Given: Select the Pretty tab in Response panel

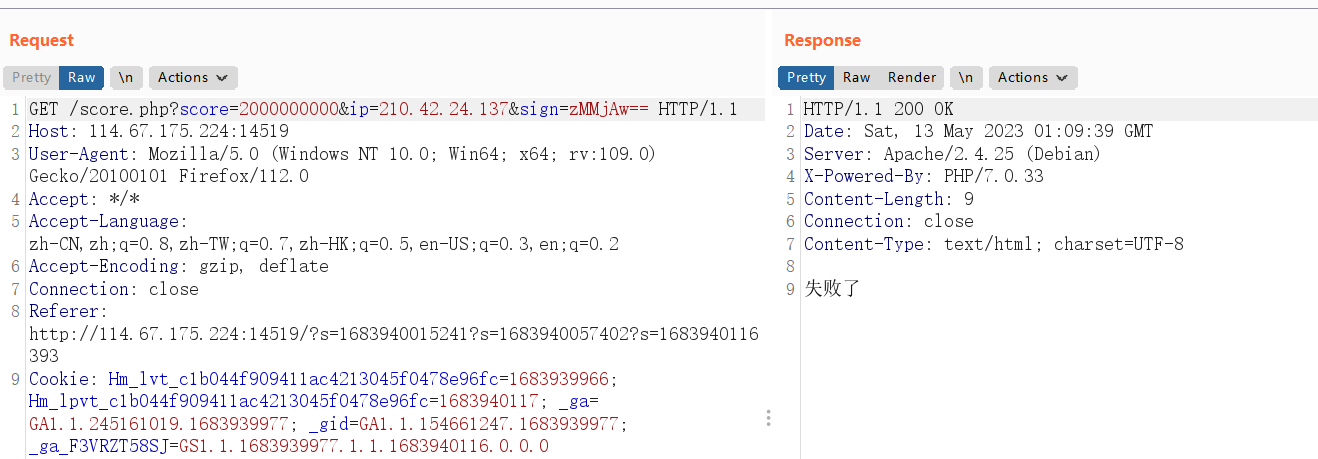Looking at the screenshot, I should [806, 78].
